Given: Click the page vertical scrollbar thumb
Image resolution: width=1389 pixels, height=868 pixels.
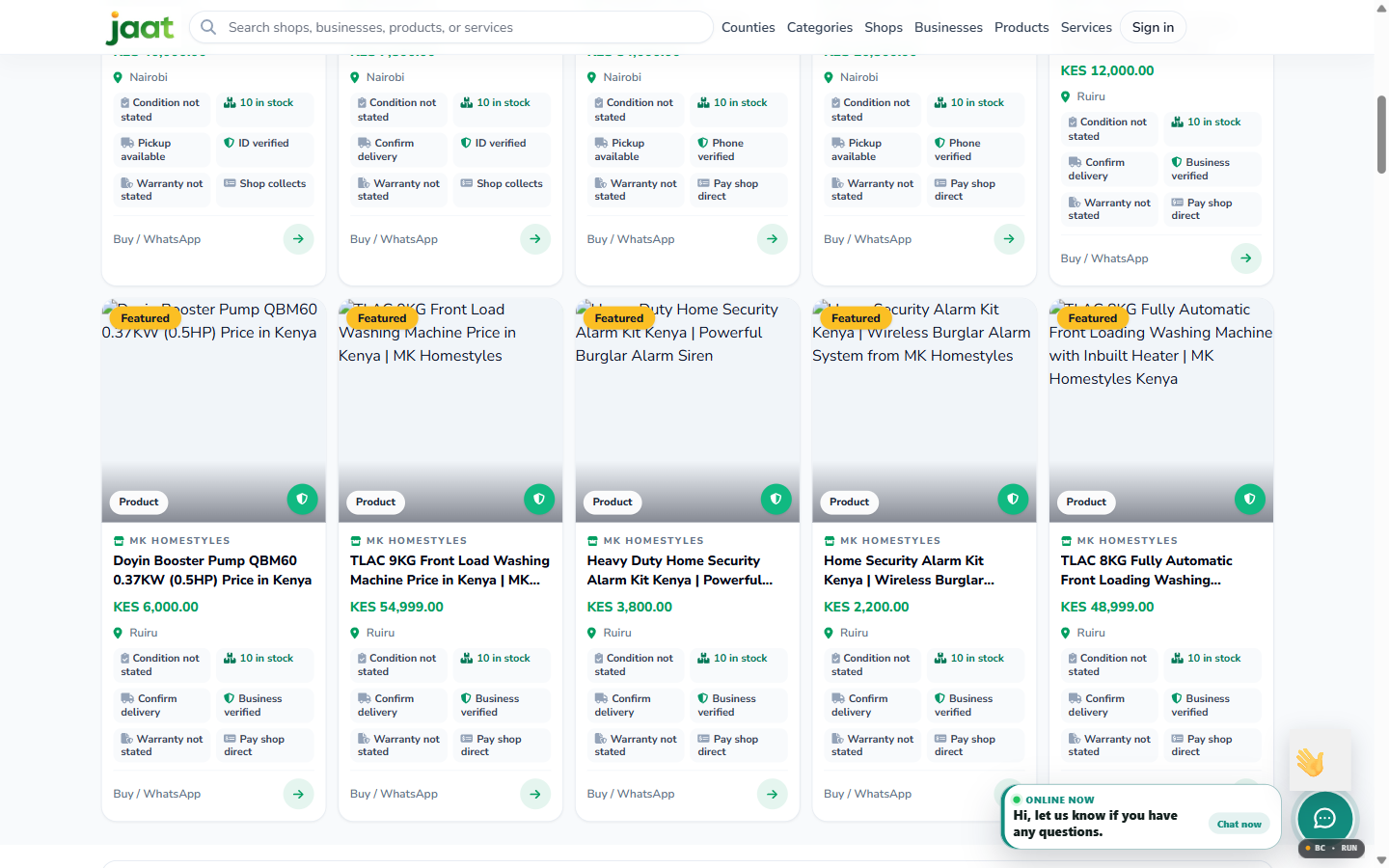Looking at the screenshot, I should [1381, 134].
